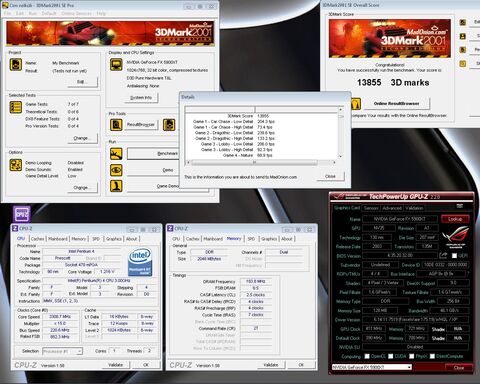This screenshot has height=384, width=480.
Task: Click Close in the Details dialog
Action: click(x=330, y=176)
